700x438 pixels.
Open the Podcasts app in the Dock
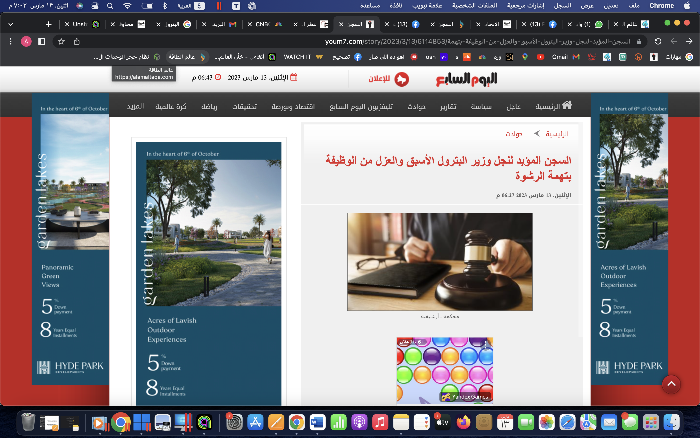click(359, 422)
